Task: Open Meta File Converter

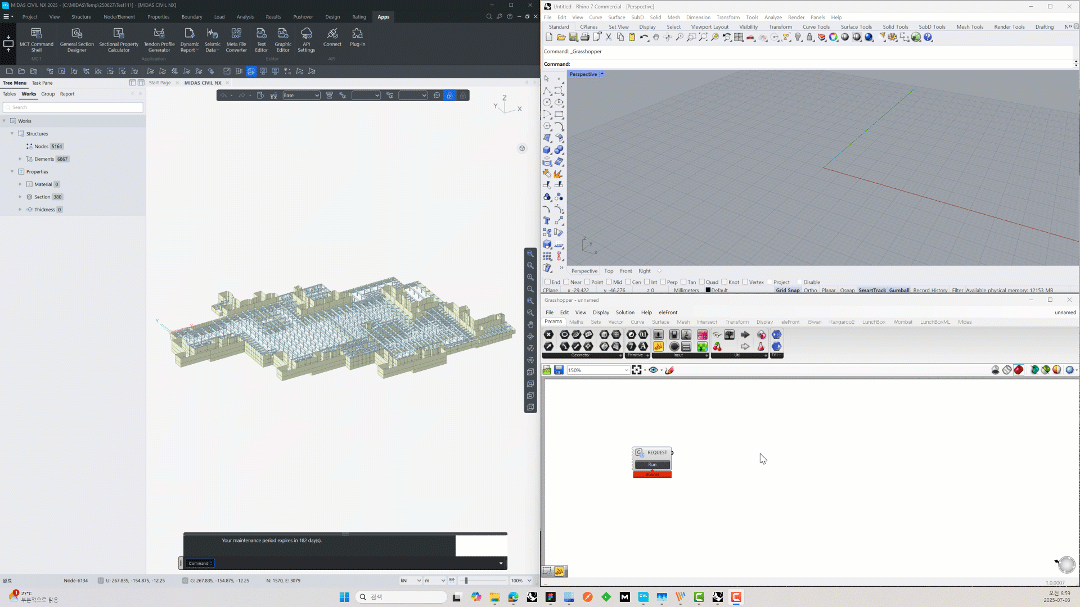Action: click(236, 39)
